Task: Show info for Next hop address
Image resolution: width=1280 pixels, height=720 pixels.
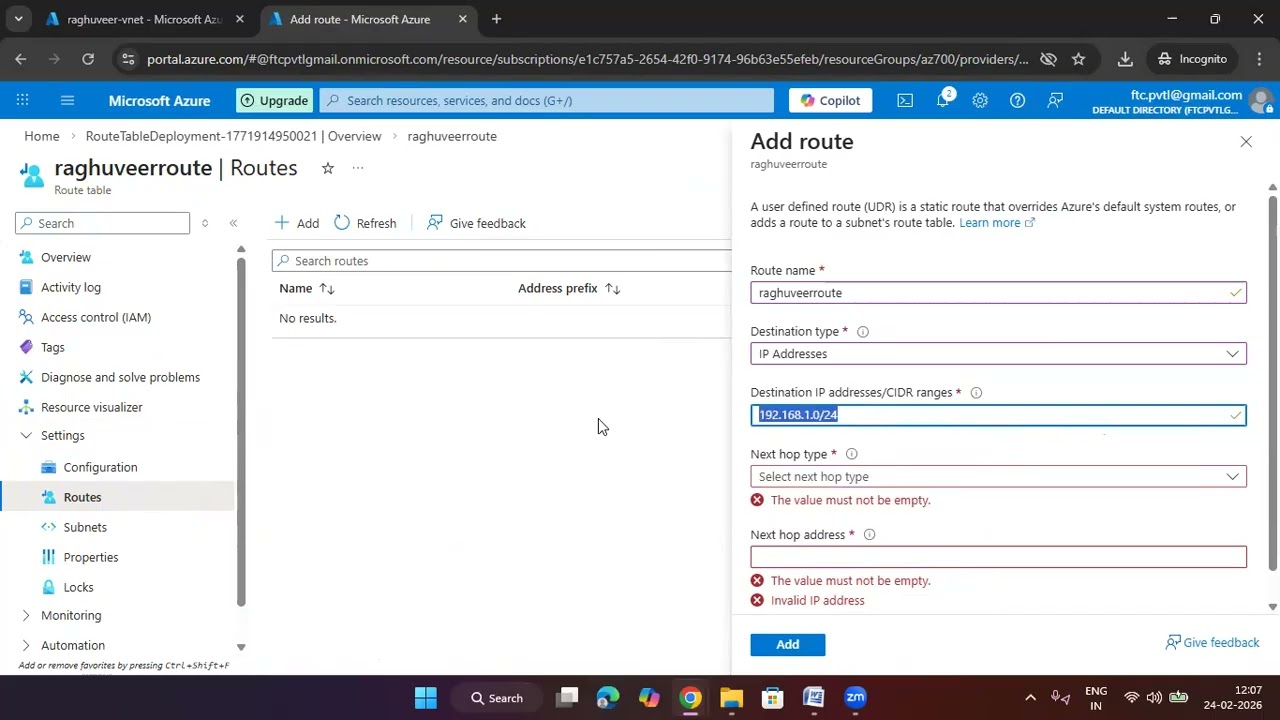Action: [869, 535]
